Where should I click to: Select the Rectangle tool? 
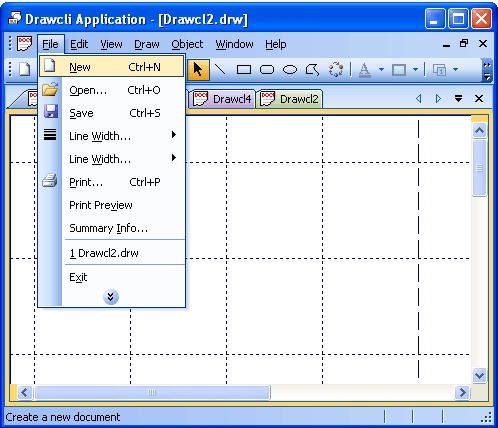(244, 70)
